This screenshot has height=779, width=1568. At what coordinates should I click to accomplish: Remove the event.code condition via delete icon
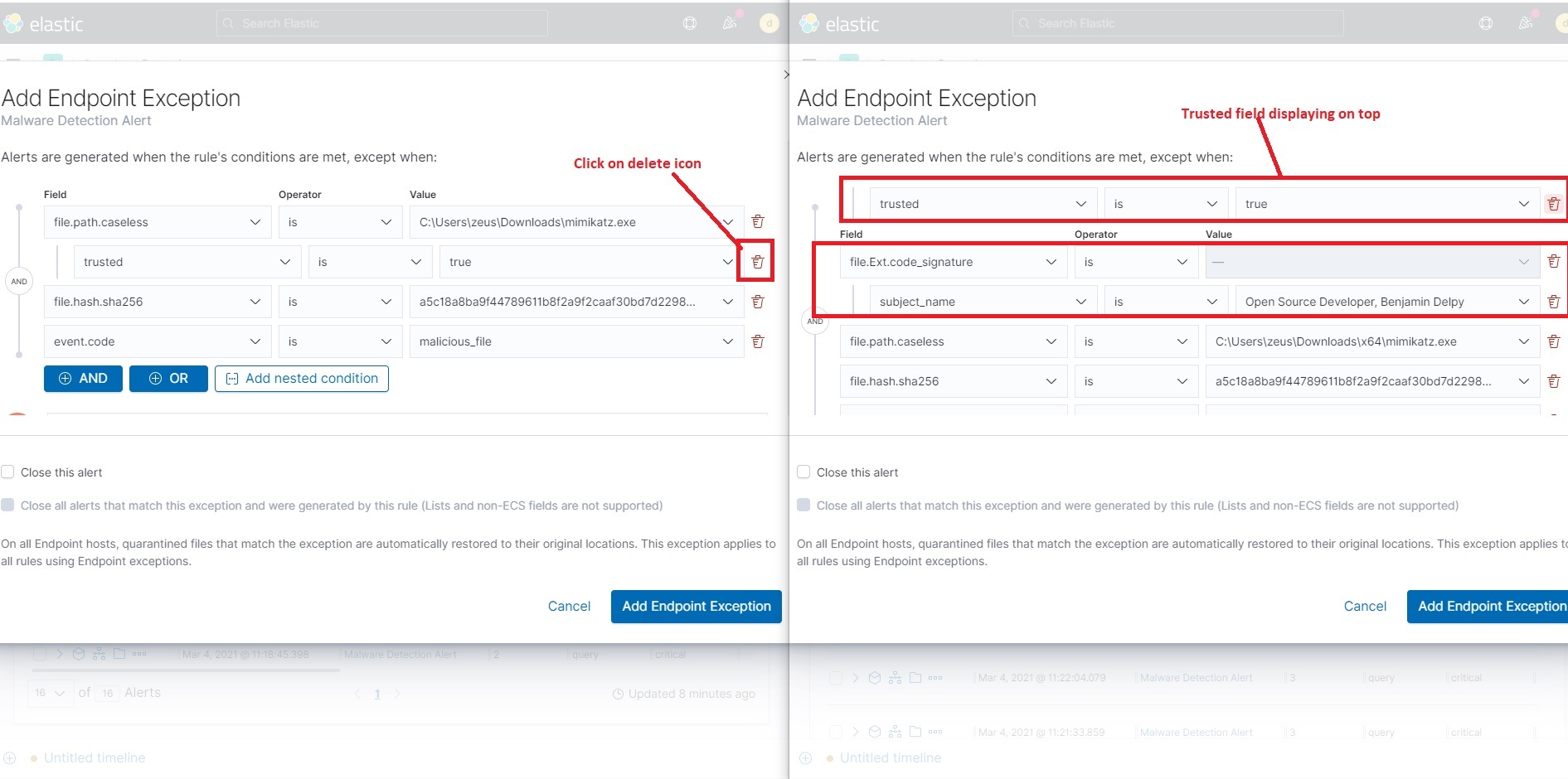(x=756, y=341)
